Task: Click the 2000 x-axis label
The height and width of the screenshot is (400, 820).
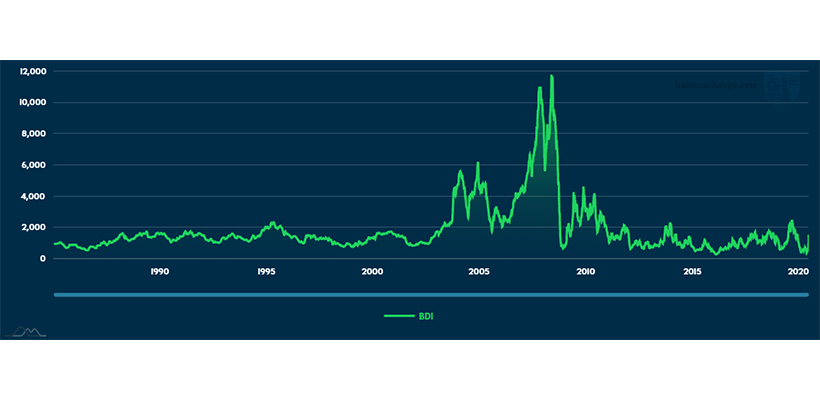Action: tap(372, 272)
